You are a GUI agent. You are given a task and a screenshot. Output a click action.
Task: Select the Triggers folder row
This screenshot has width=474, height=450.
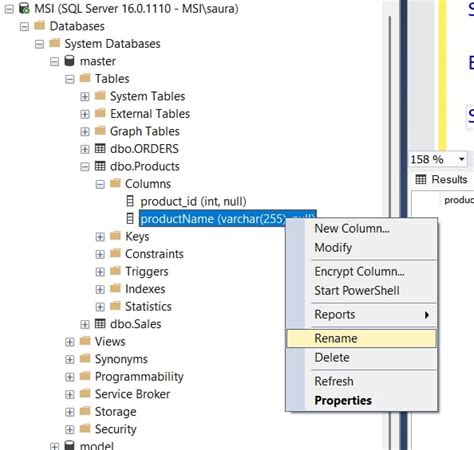(147, 271)
